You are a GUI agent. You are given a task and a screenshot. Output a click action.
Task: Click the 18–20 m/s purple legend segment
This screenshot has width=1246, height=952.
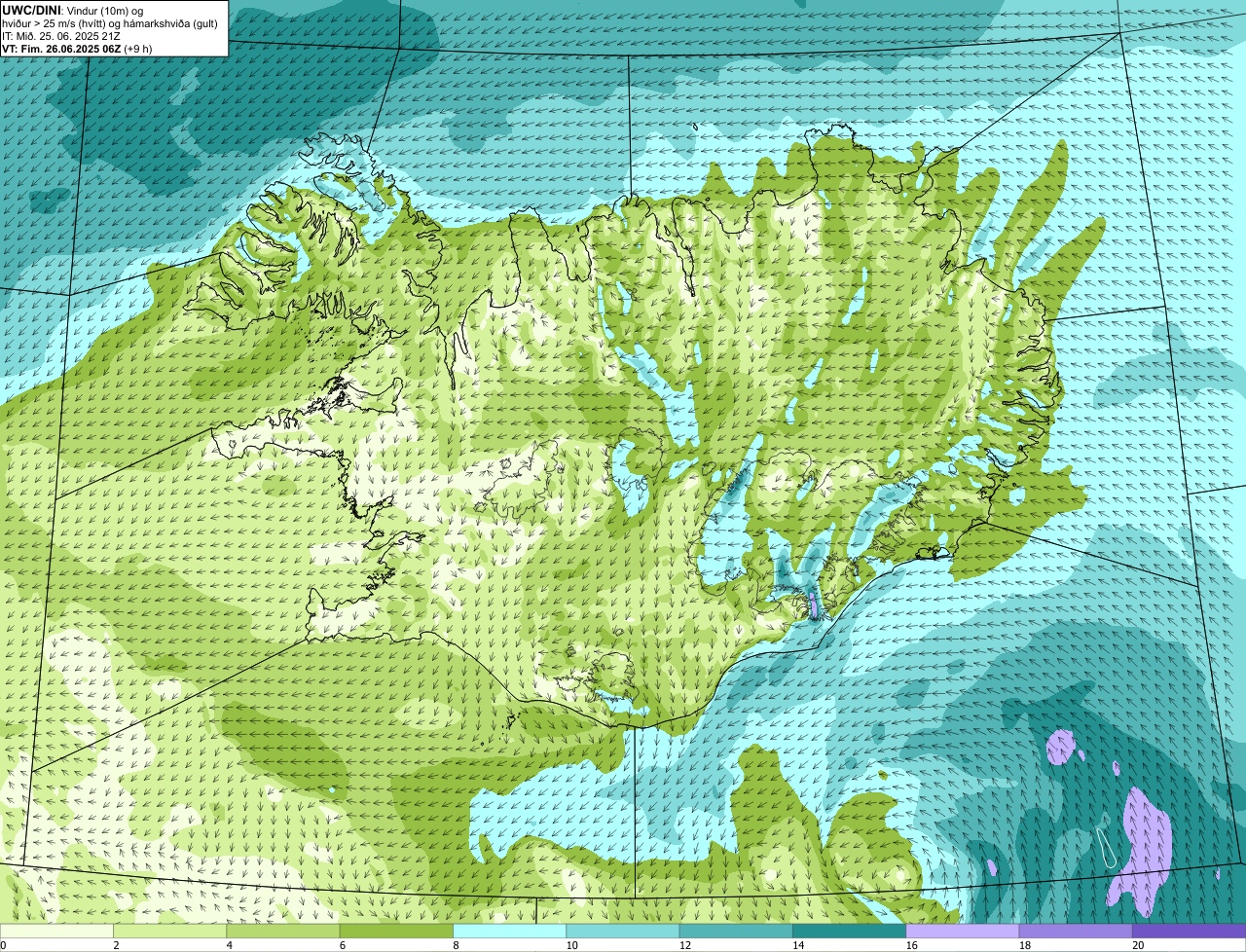1076,931
